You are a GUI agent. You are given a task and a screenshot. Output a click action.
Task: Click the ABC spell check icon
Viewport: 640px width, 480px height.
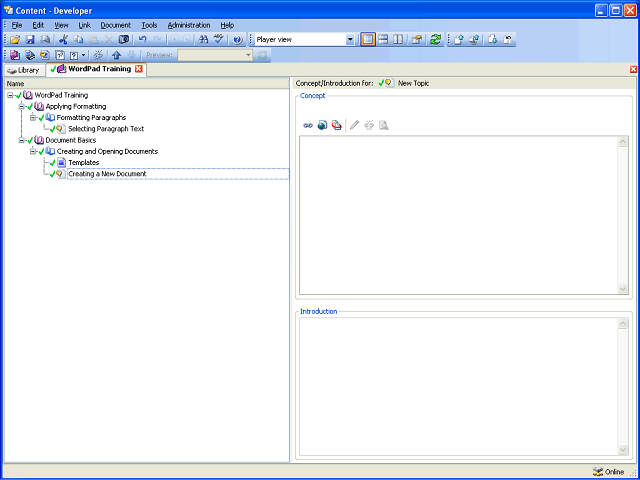[219, 40]
